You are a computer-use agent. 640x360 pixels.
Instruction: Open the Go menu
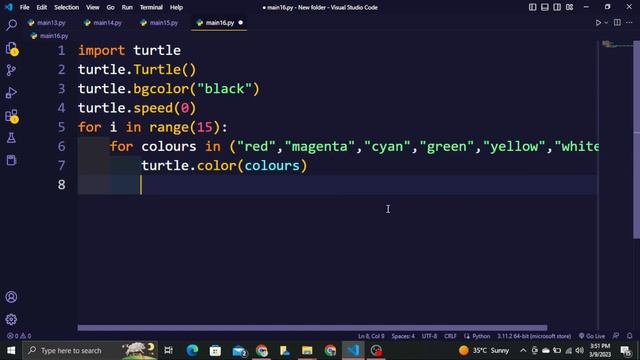[110, 7]
